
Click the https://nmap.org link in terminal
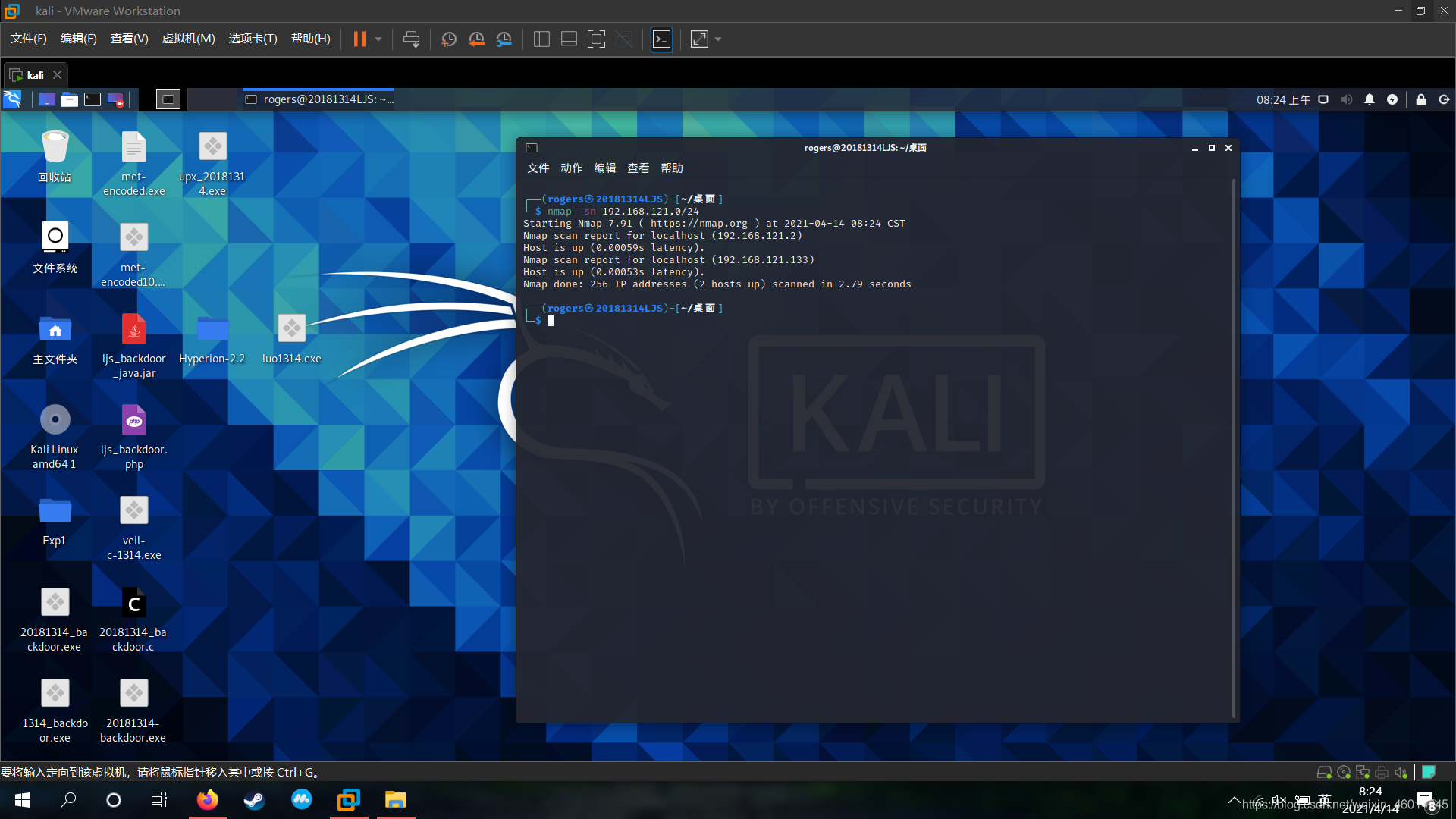(x=698, y=224)
